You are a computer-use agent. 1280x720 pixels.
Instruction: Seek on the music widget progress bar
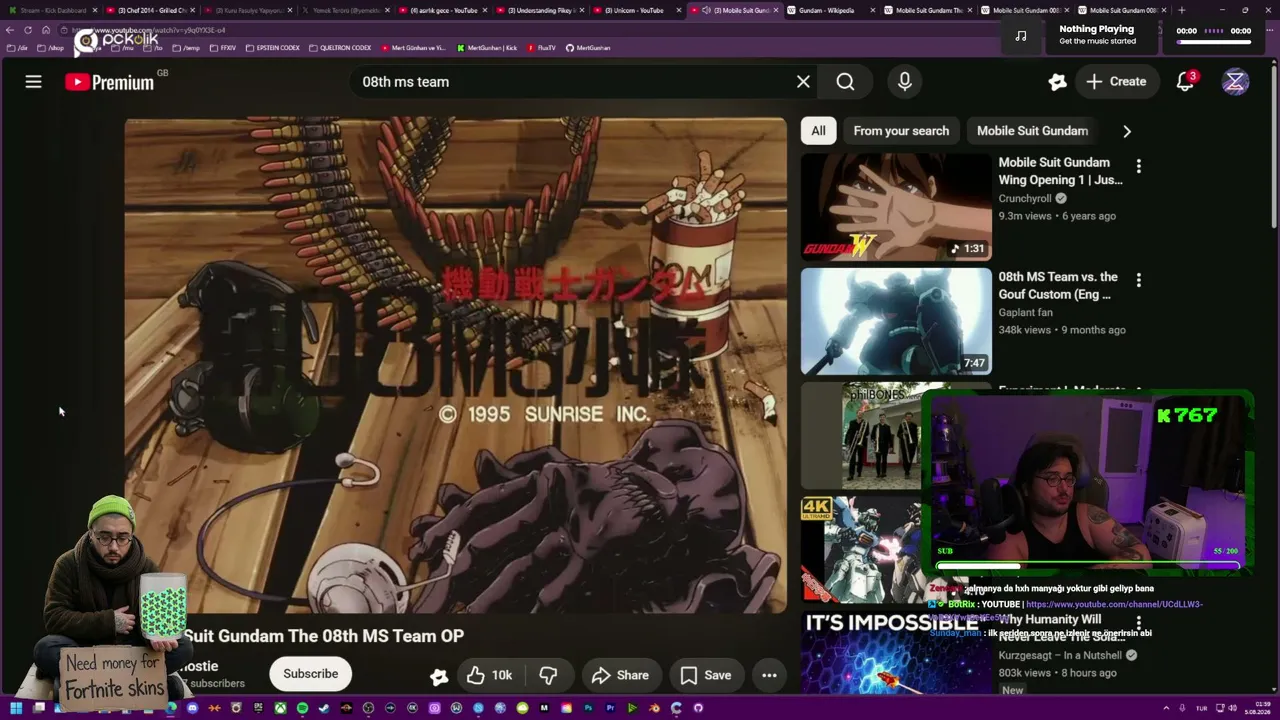(x=1214, y=43)
